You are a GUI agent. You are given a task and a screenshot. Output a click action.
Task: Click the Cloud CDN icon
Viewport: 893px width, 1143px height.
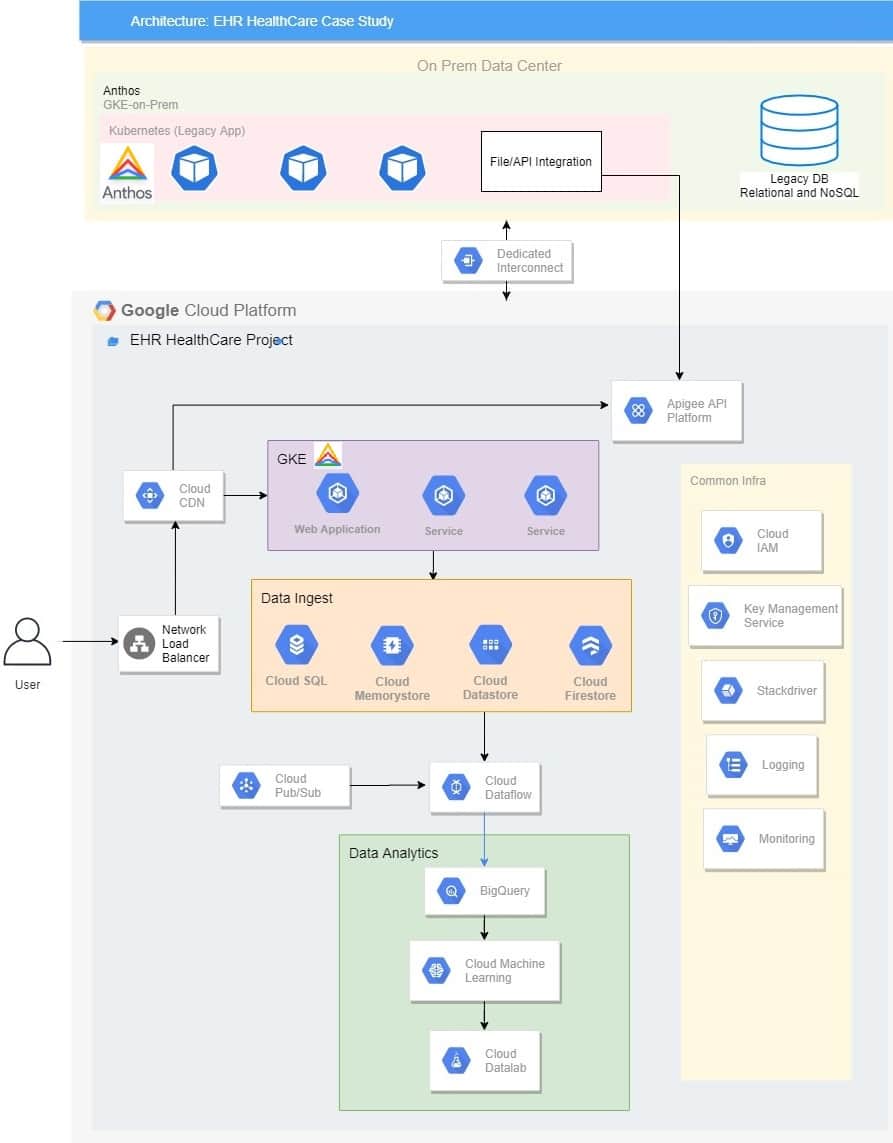[x=150, y=496]
